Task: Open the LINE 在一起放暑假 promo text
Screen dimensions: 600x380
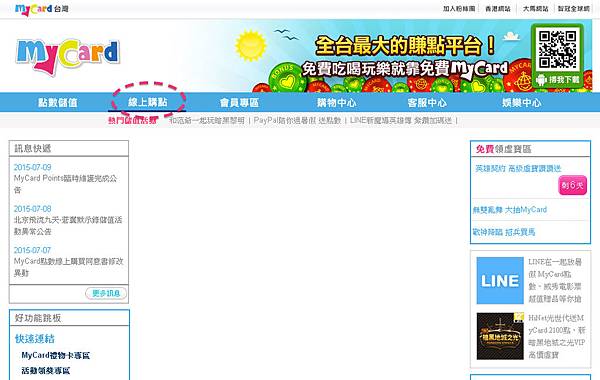Action: click(555, 281)
